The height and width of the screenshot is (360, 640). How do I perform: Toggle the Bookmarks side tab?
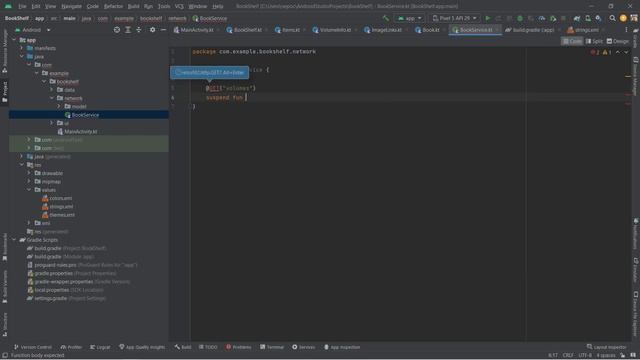[x=4, y=247]
